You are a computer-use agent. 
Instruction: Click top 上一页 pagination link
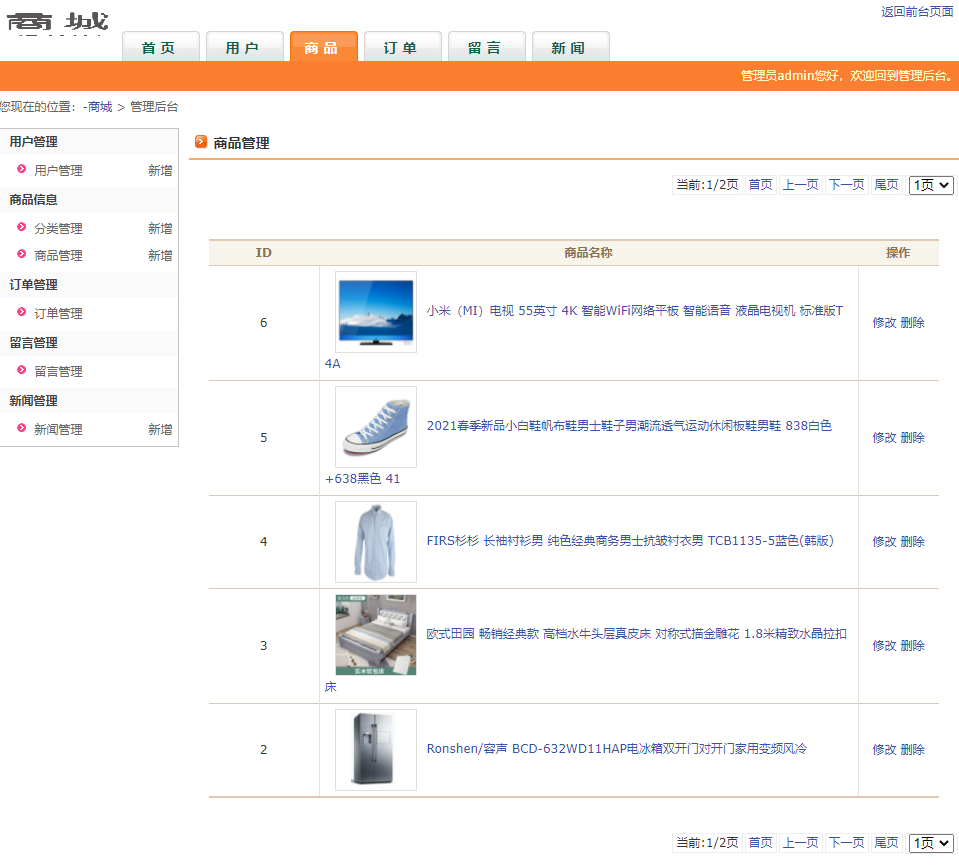(x=801, y=185)
